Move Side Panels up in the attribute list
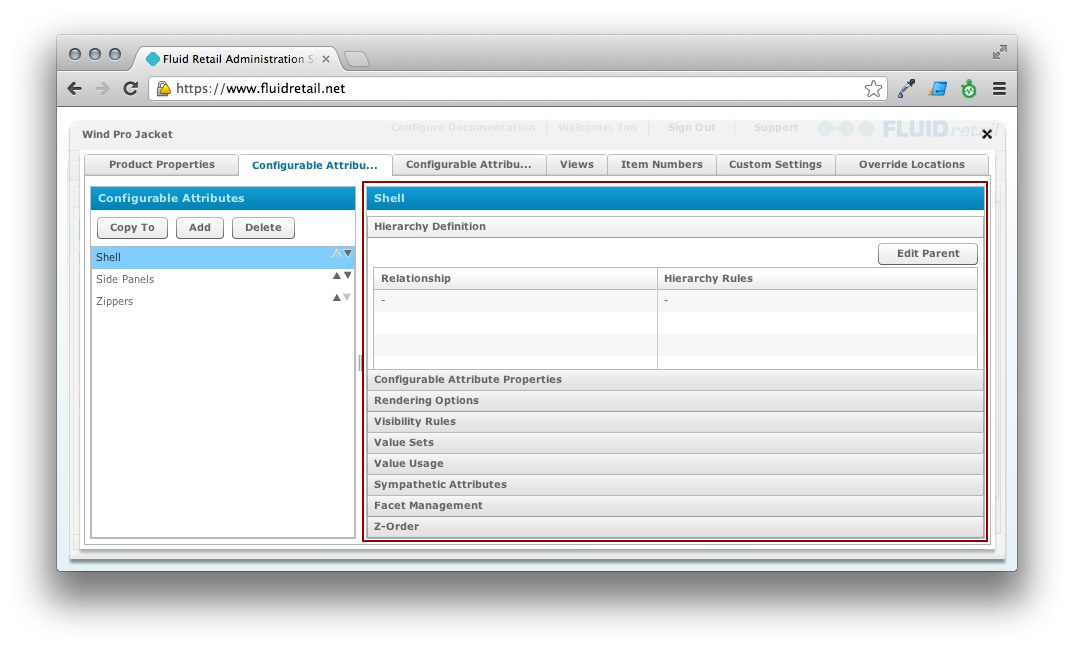 339,274
